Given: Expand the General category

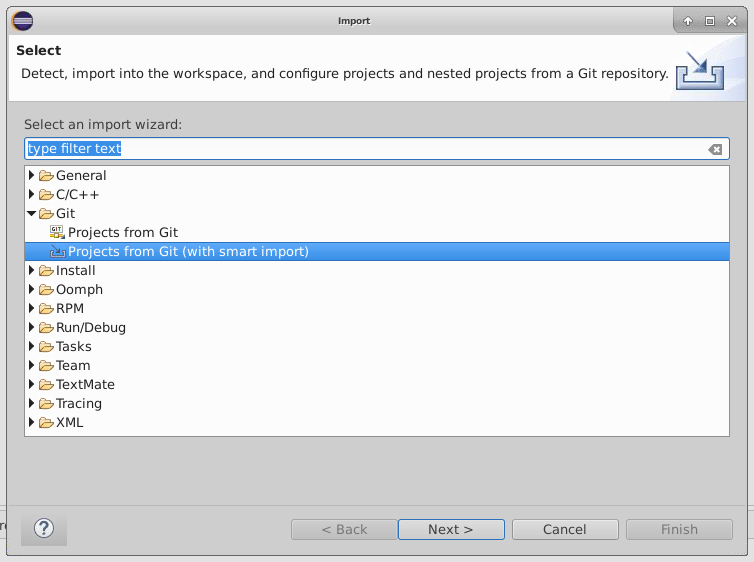Looking at the screenshot, I should pos(32,176).
